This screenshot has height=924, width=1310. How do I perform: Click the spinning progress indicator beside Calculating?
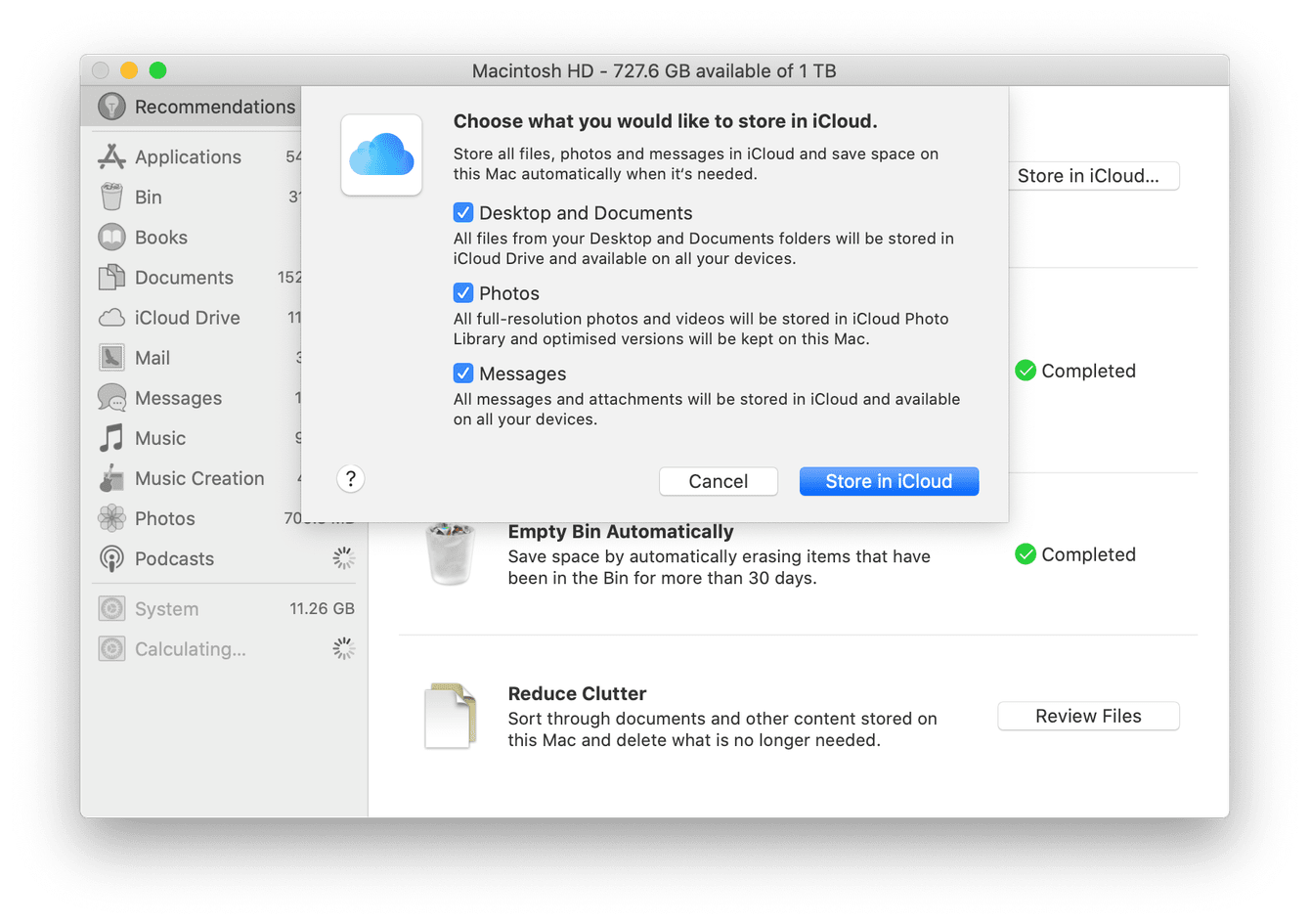coord(343,648)
